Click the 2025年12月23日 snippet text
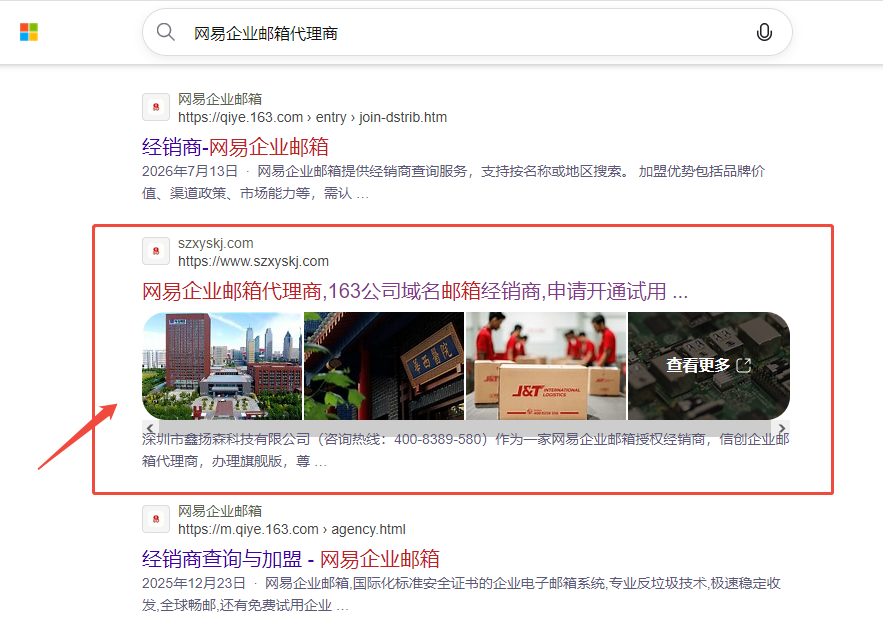 461,594
